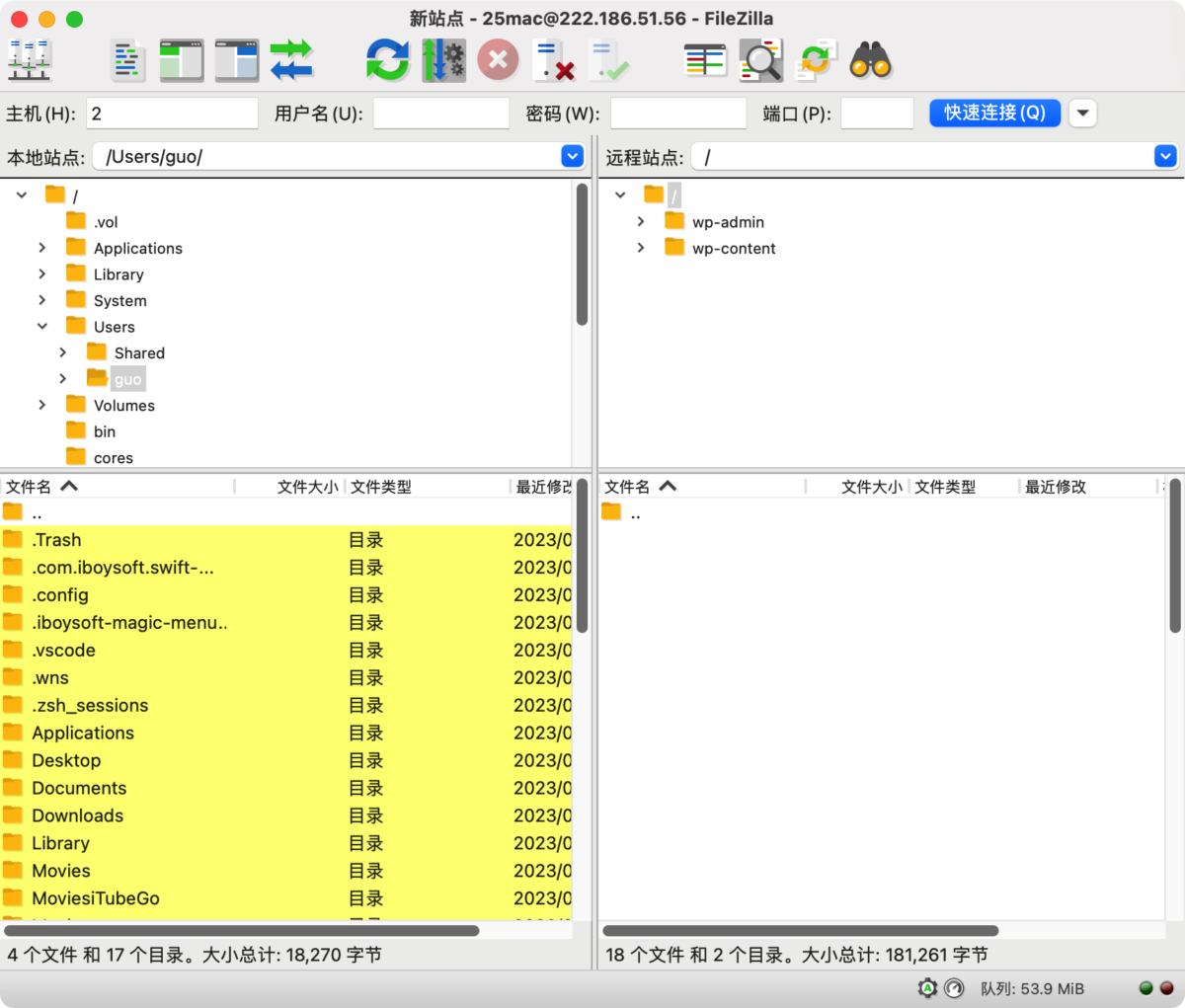Sort remote files by 最近修改 column
The width and height of the screenshot is (1185, 1008).
click(x=1088, y=487)
